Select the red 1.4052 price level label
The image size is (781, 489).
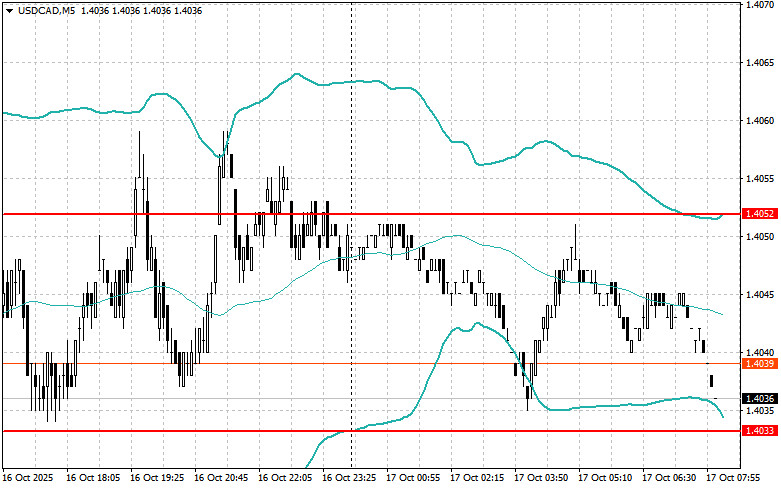click(x=760, y=214)
